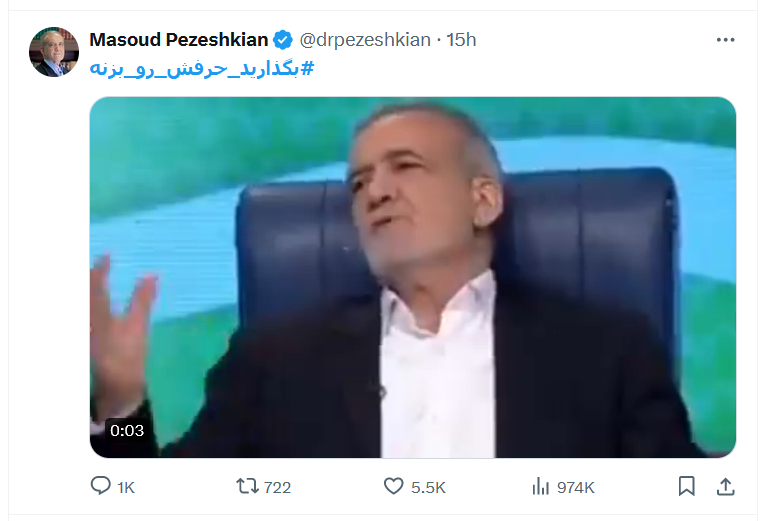This screenshot has height=521, width=760.
Task: Open the three-dot more options menu
Action: [726, 40]
